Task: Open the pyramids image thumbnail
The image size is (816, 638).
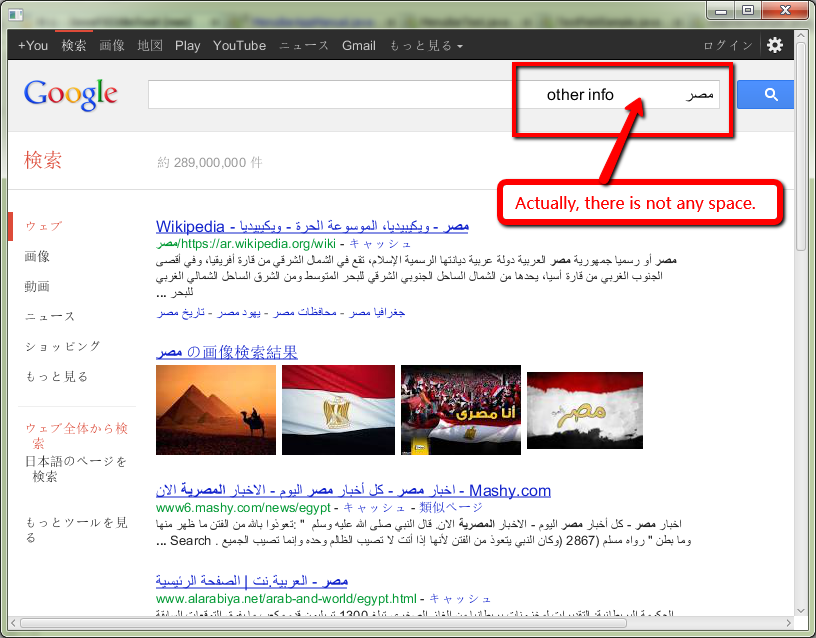Action: click(216, 410)
